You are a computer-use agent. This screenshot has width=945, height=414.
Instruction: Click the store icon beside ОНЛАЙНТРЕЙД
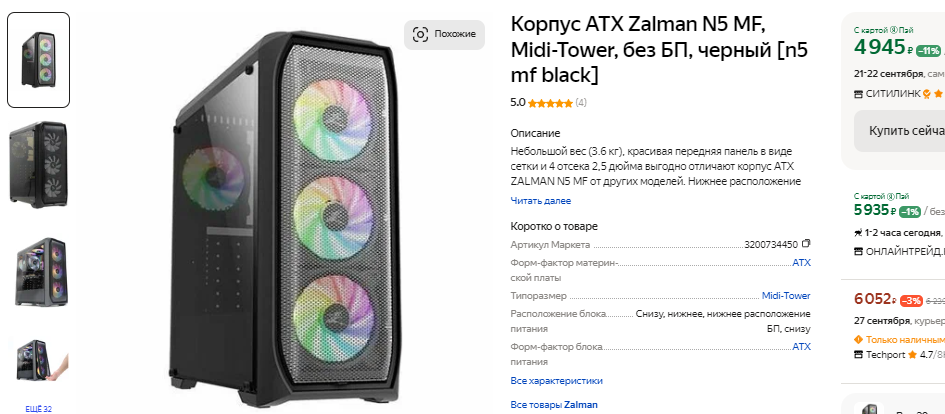pyautogui.click(x=859, y=250)
